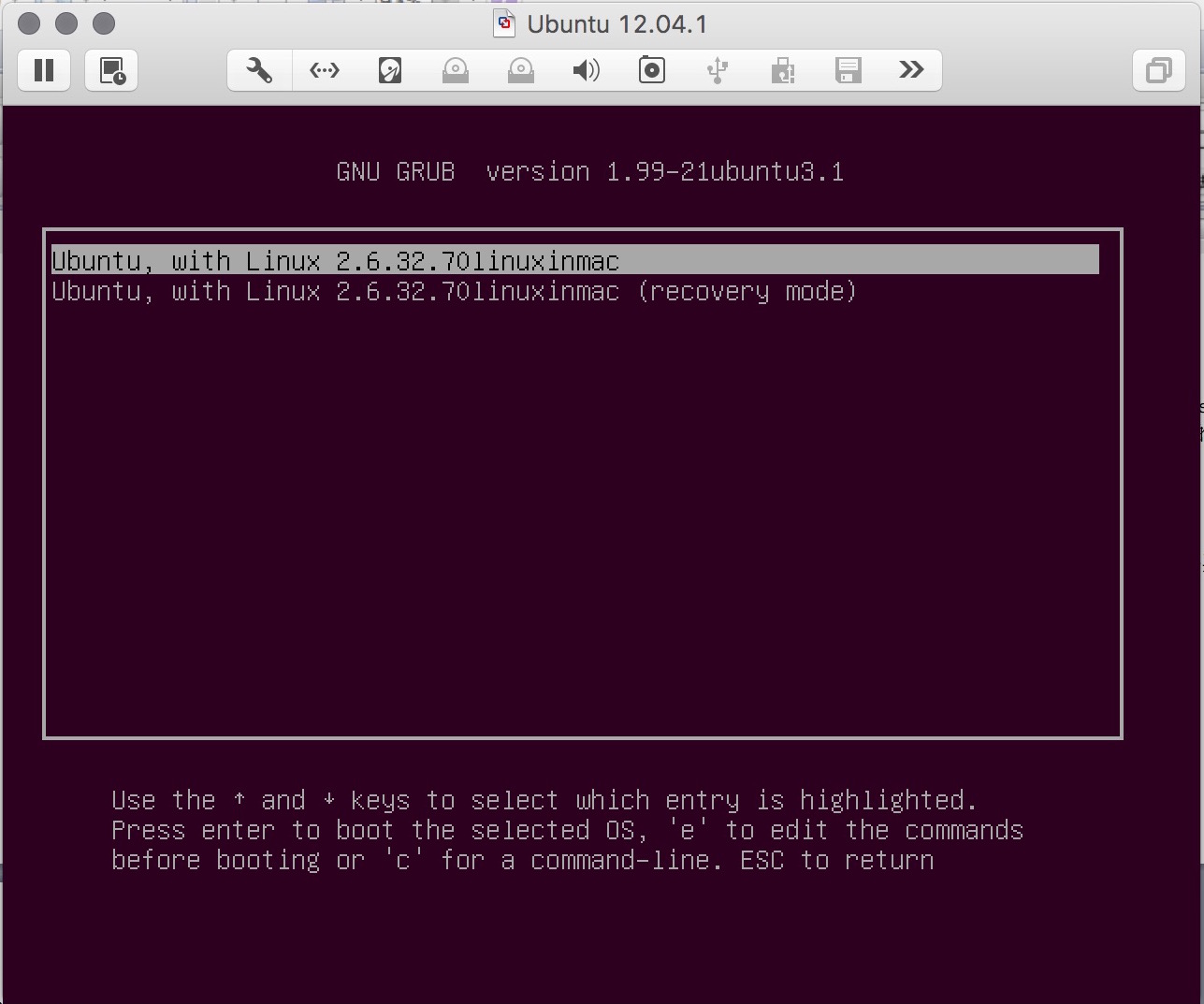1204x1004 pixels.
Task: Click the Ubuntu 12.04.1 title document icon
Action: [x=504, y=23]
